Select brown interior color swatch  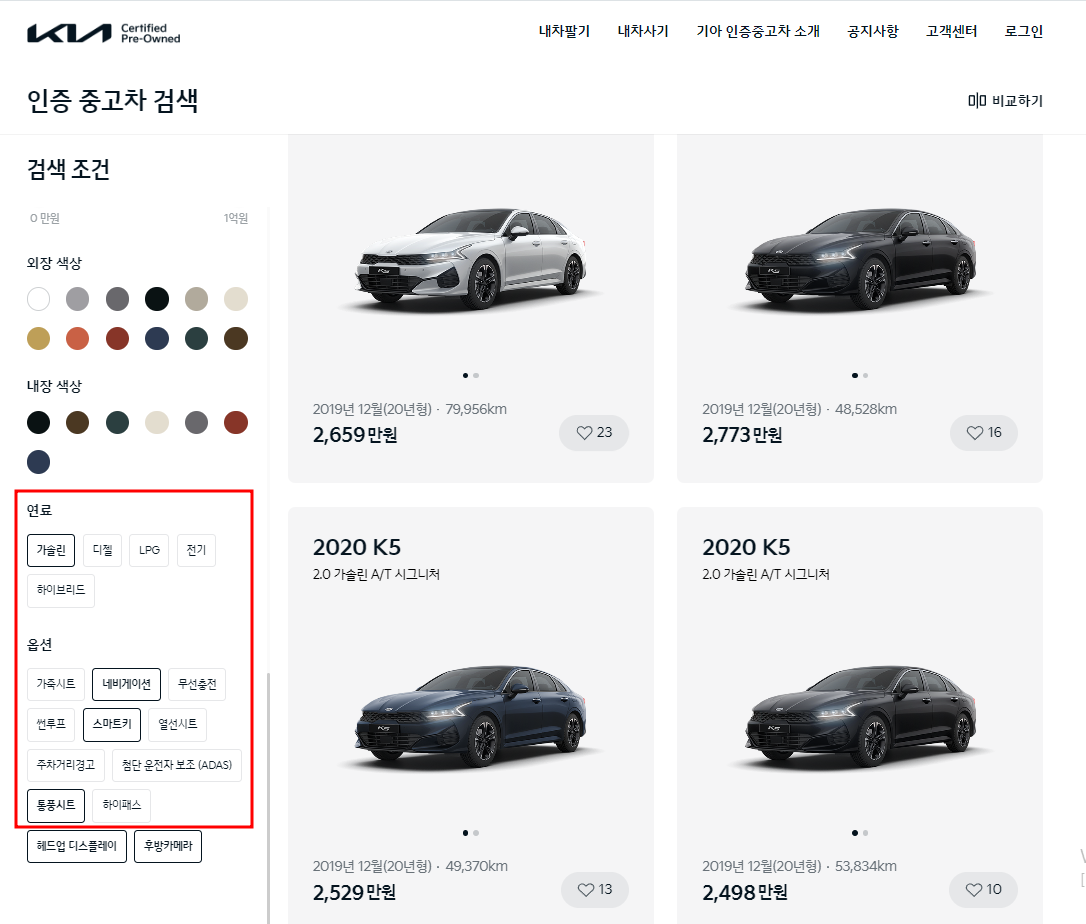tap(78, 423)
